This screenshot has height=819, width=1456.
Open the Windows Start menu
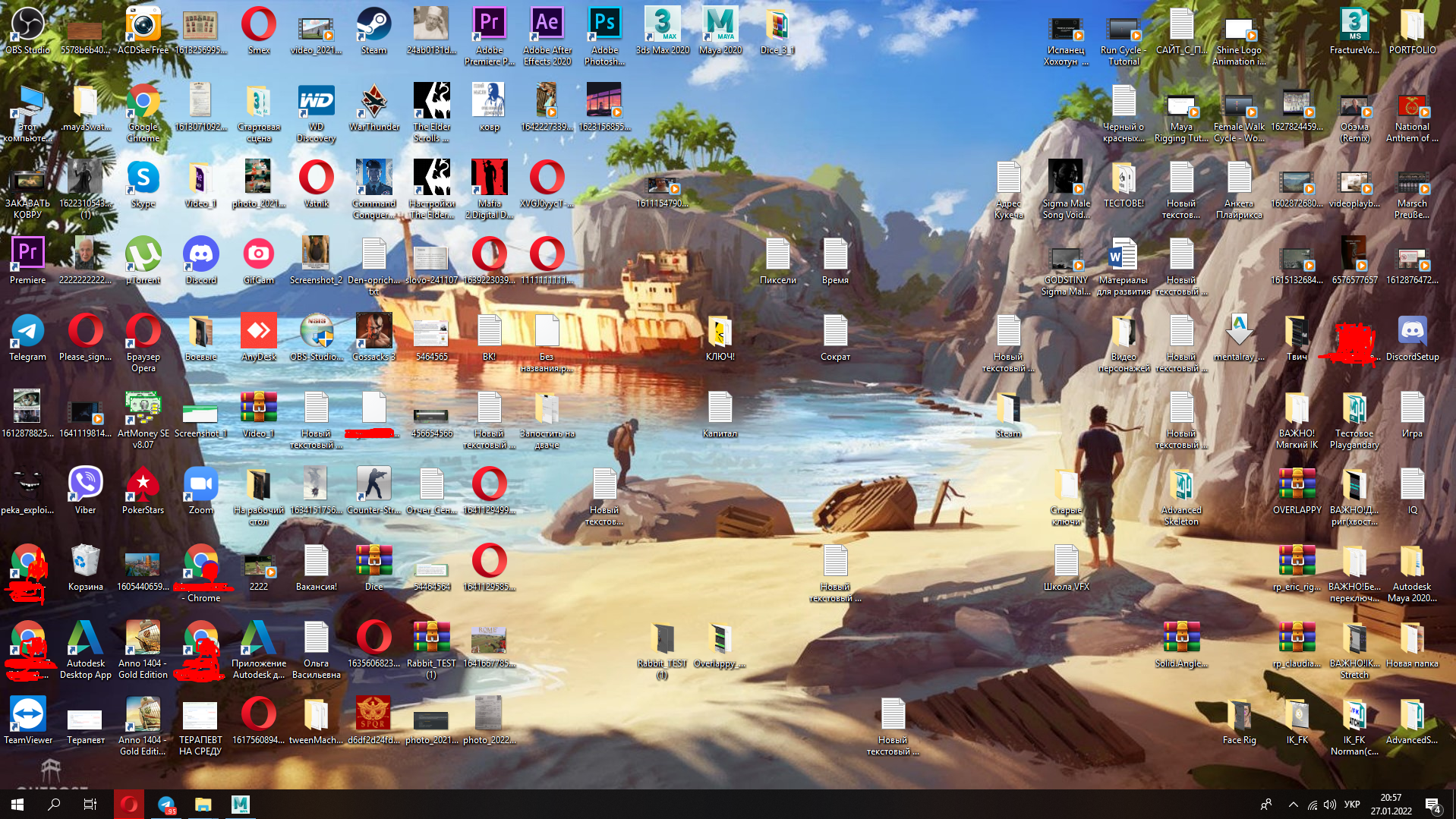coord(17,805)
